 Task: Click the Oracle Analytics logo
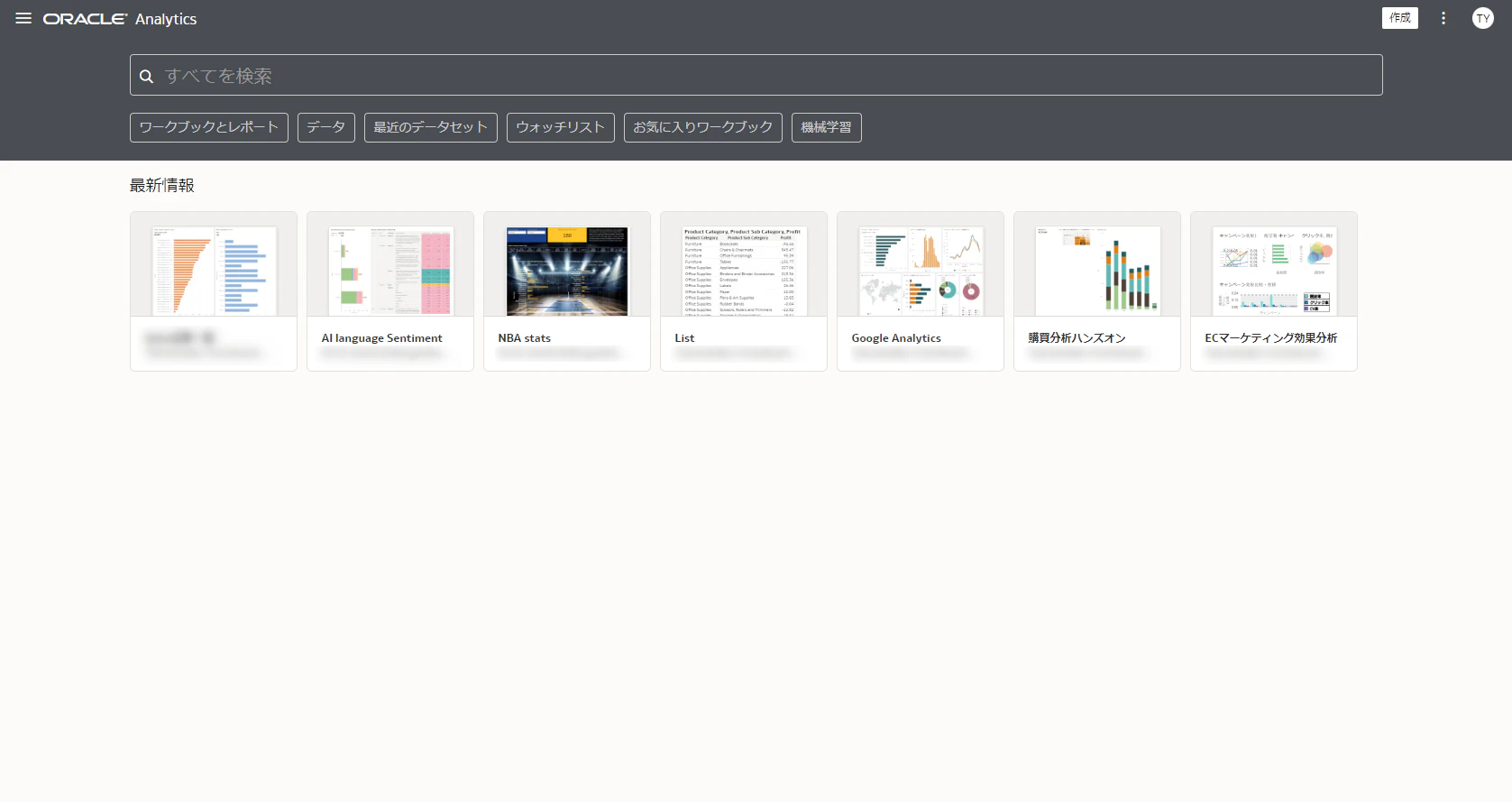(x=120, y=19)
